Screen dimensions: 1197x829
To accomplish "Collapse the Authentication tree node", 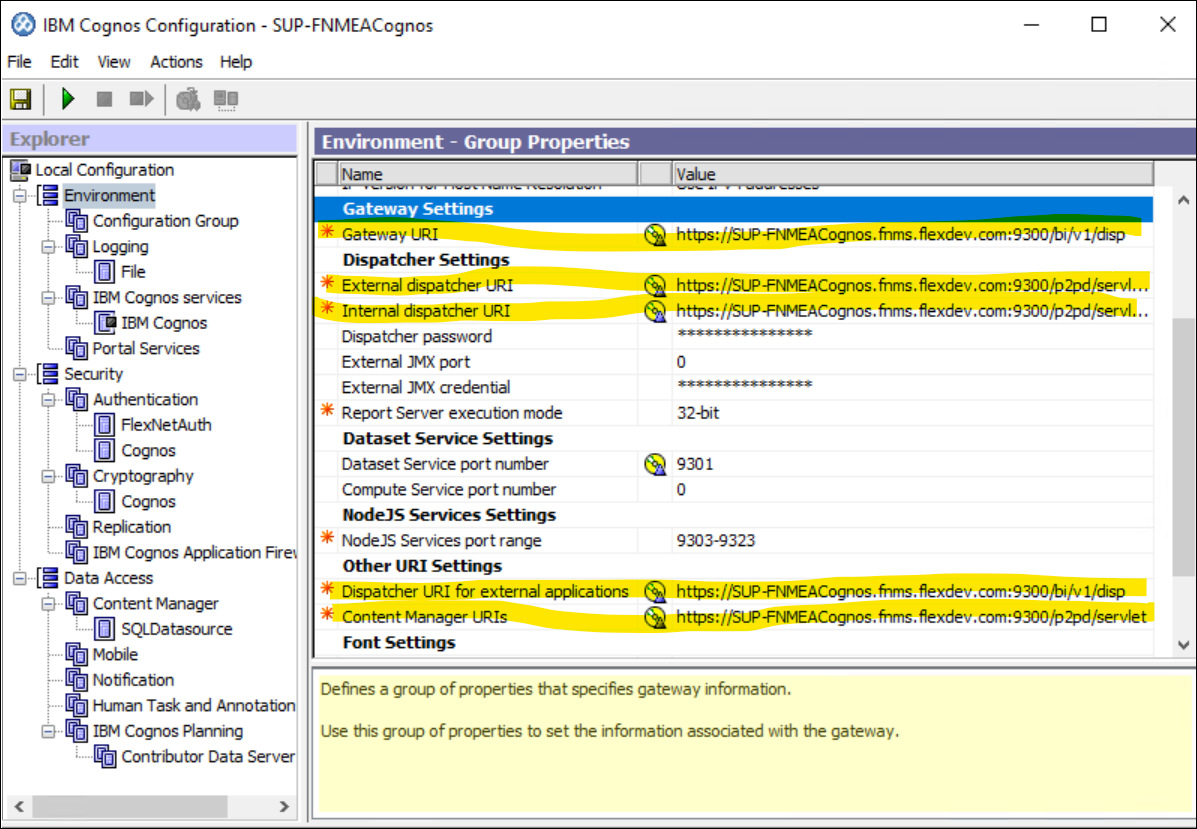I will coord(48,399).
